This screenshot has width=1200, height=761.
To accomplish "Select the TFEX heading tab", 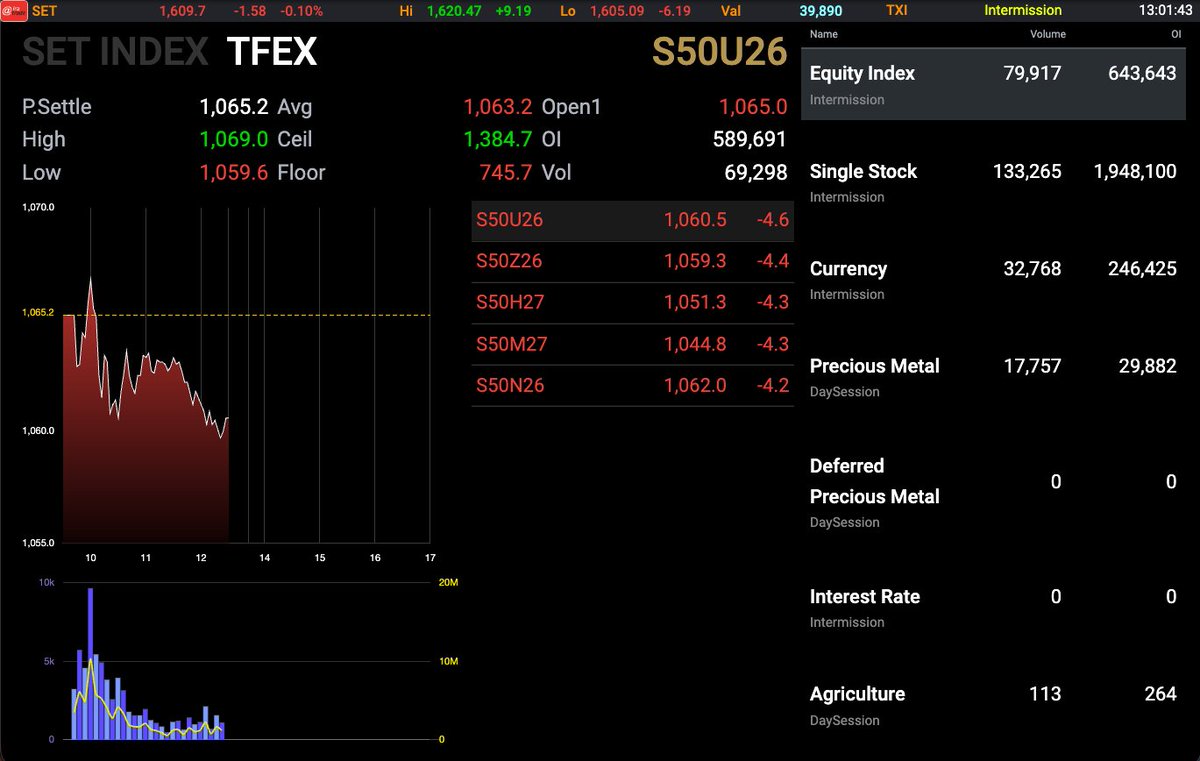I will click(x=272, y=52).
